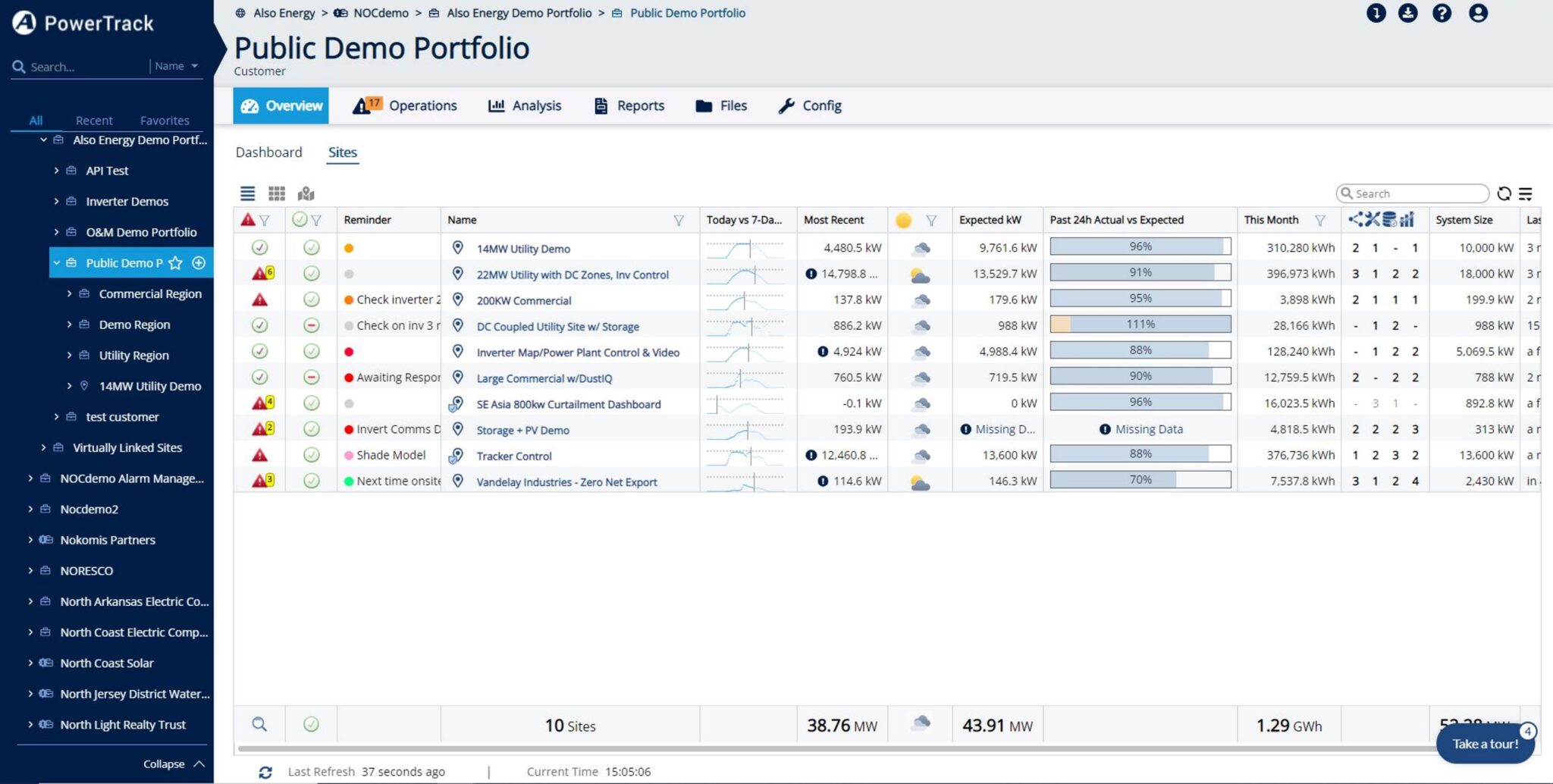The height and width of the screenshot is (784, 1553).
Task: Toggle favorite star for Public Demo P
Action: [x=175, y=263]
